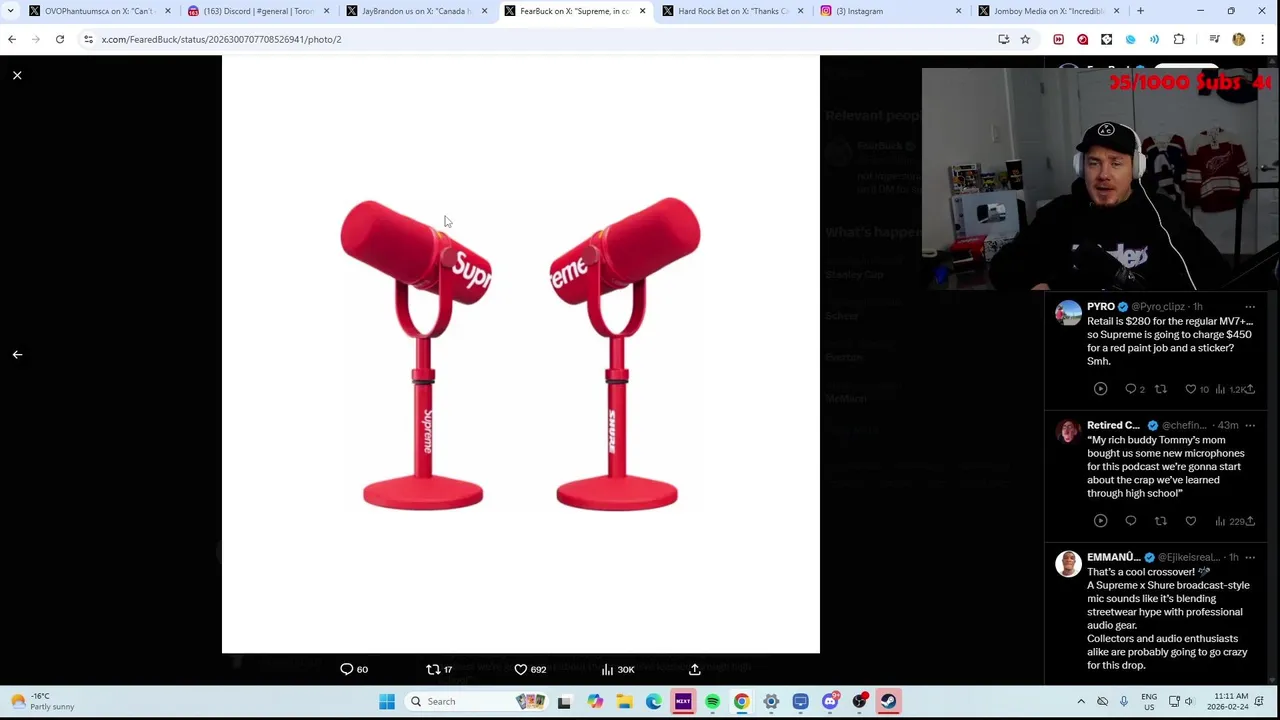The height and width of the screenshot is (720, 1280).
Task: Open the weather widget showing -16°C
Action: point(42,701)
